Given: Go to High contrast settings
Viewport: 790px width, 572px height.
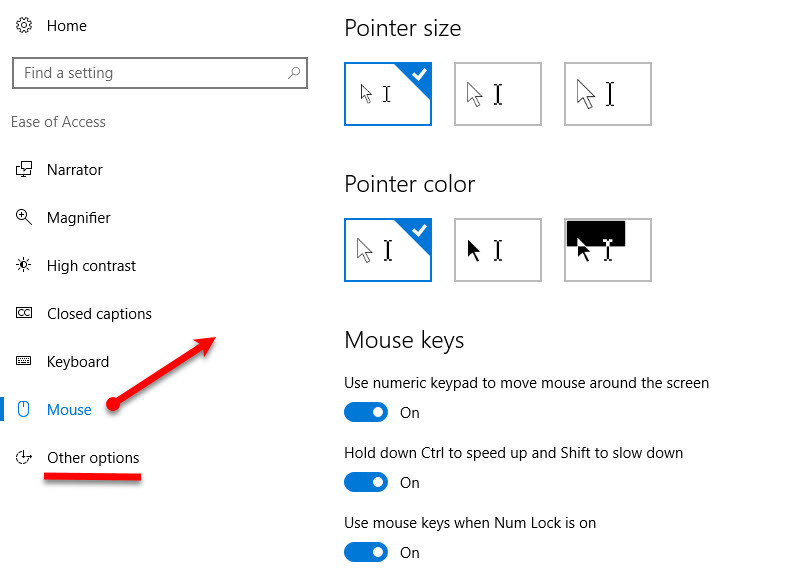Looking at the screenshot, I should 91,266.
